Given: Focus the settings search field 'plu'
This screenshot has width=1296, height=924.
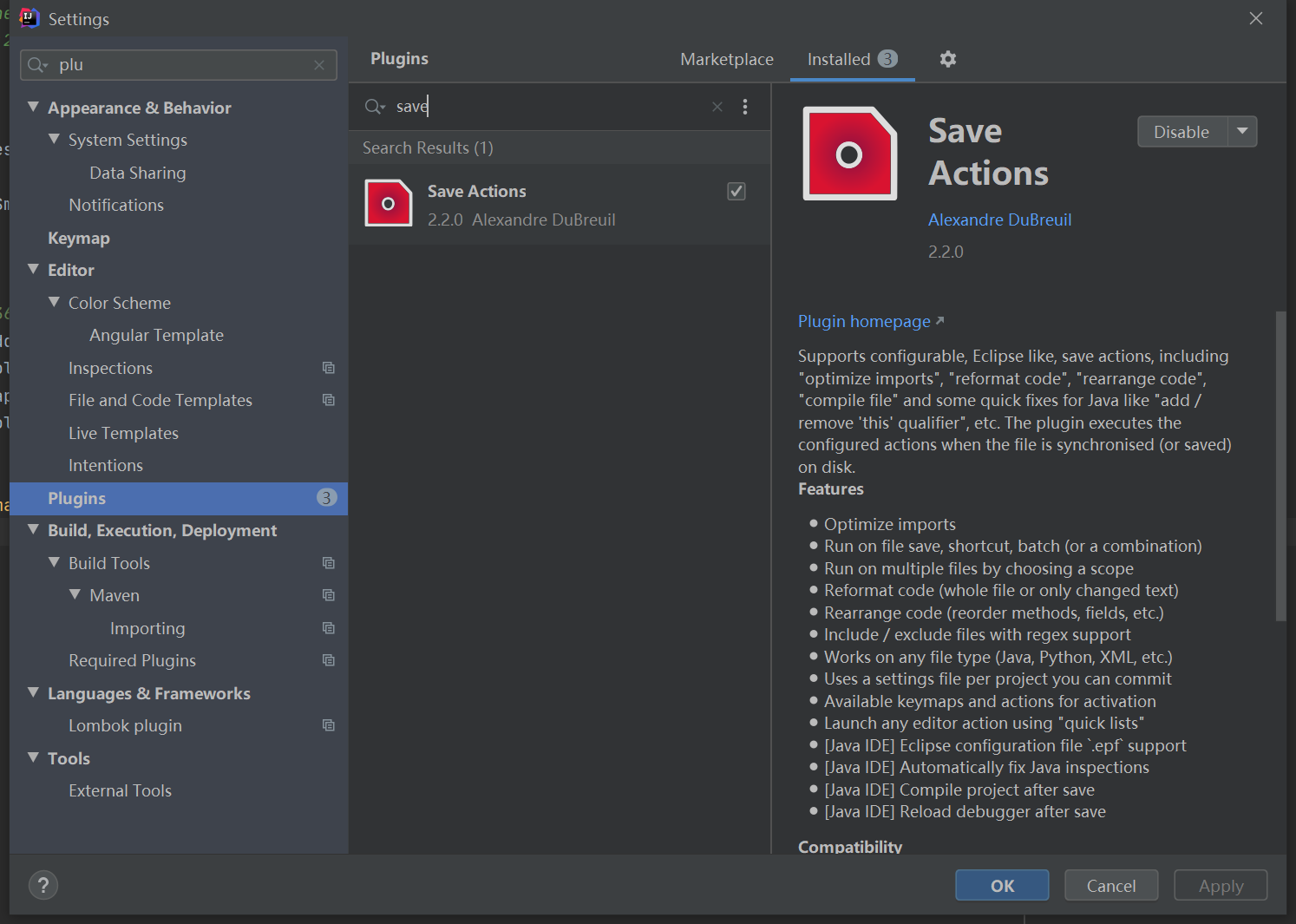Looking at the screenshot, I should 179,65.
